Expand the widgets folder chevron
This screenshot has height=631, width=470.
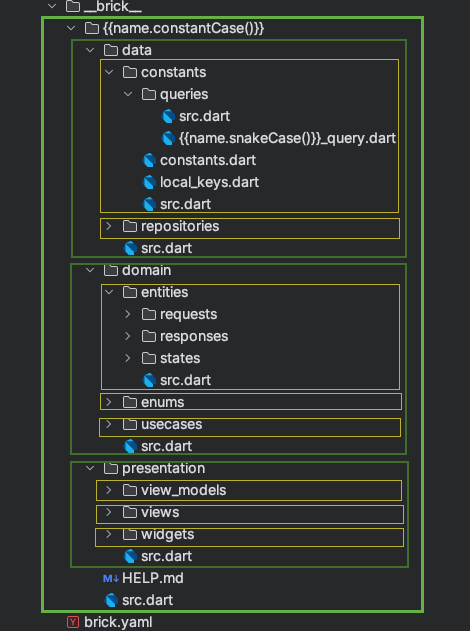coord(109,534)
